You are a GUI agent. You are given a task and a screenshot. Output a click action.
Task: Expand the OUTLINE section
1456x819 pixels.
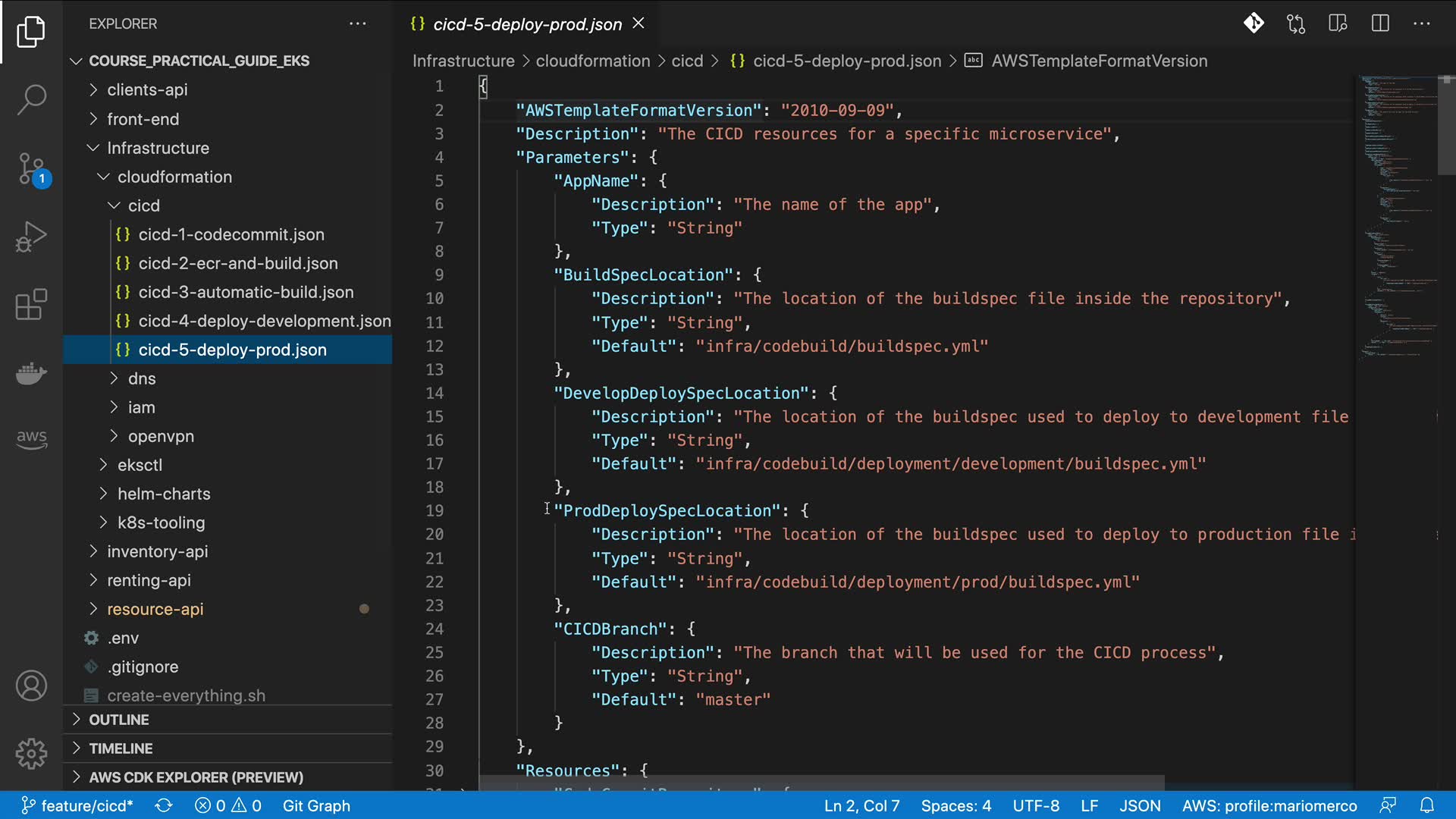119,720
